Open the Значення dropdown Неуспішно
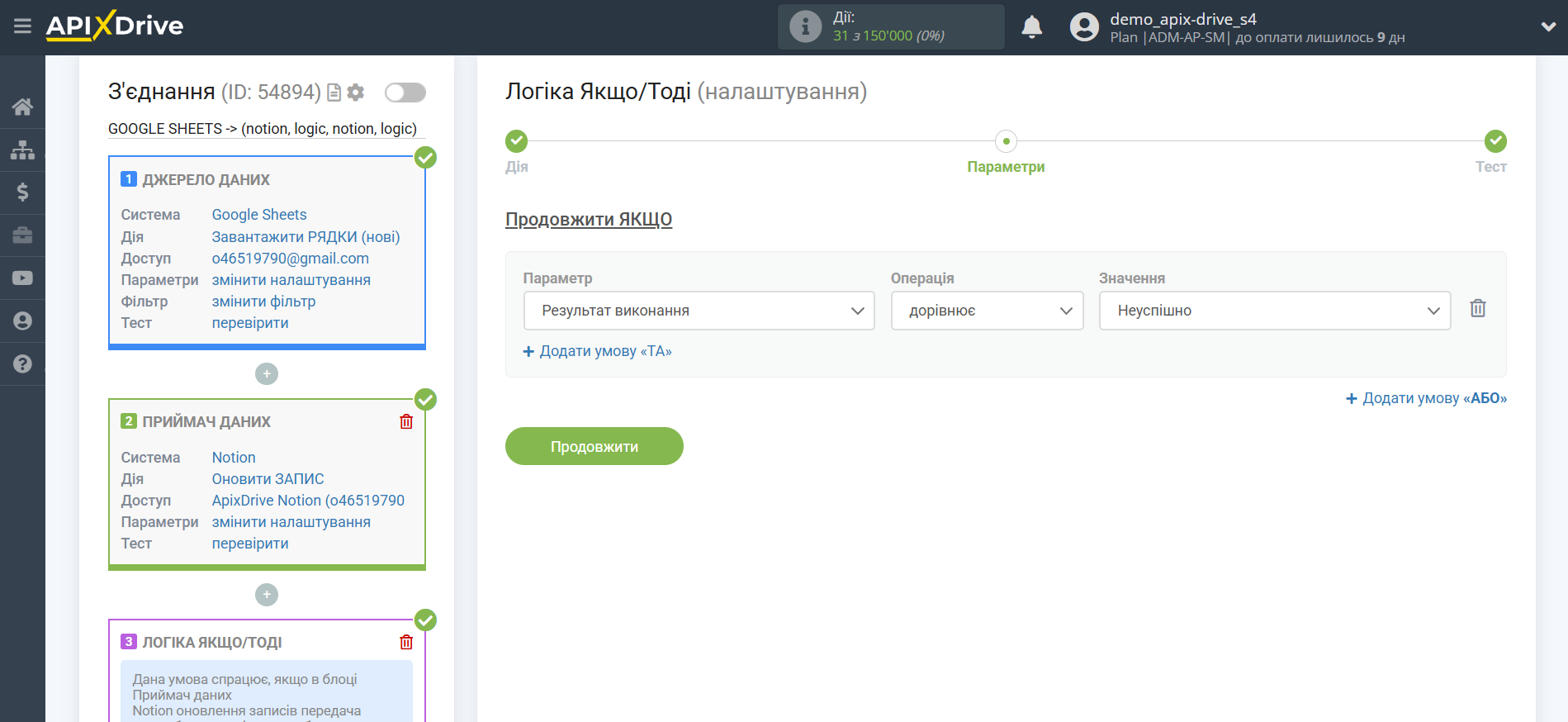This screenshot has width=1568, height=722. click(1274, 311)
